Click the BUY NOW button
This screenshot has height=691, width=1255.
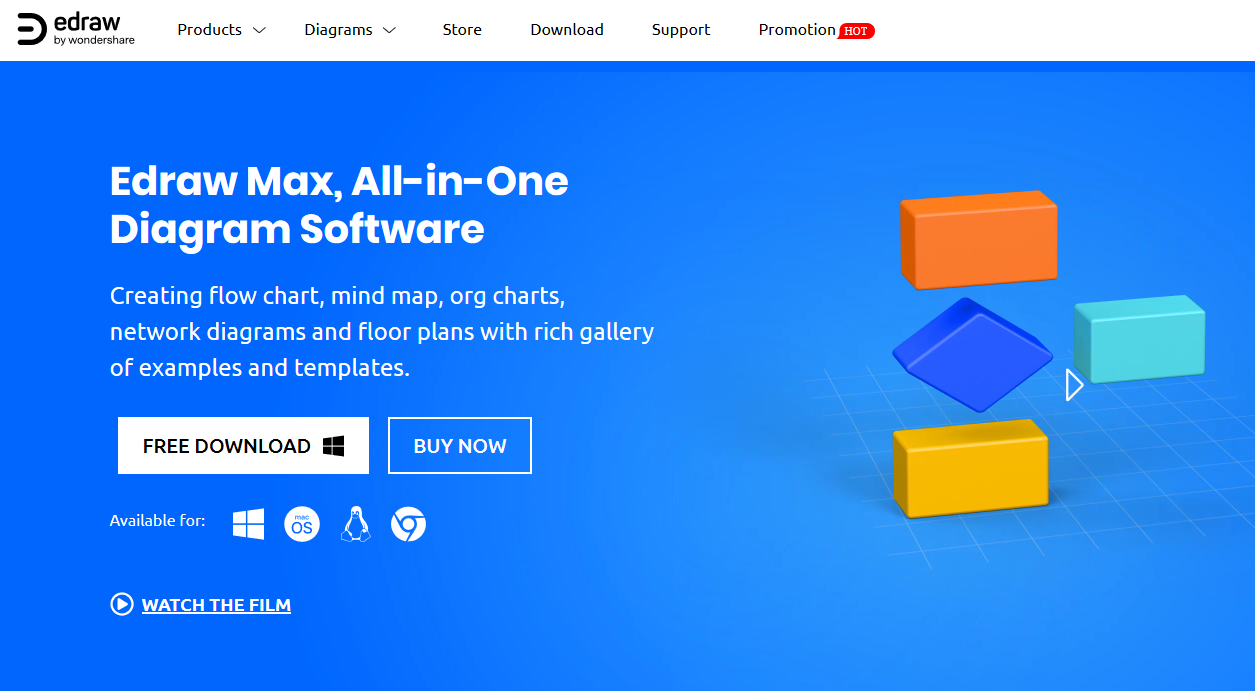tap(460, 446)
